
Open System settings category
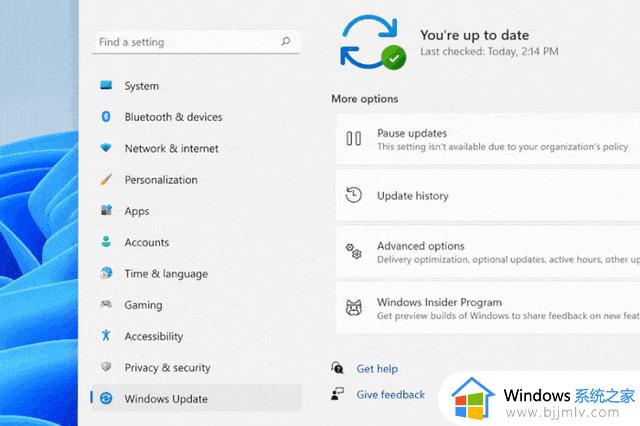click(x=196, y=86)
